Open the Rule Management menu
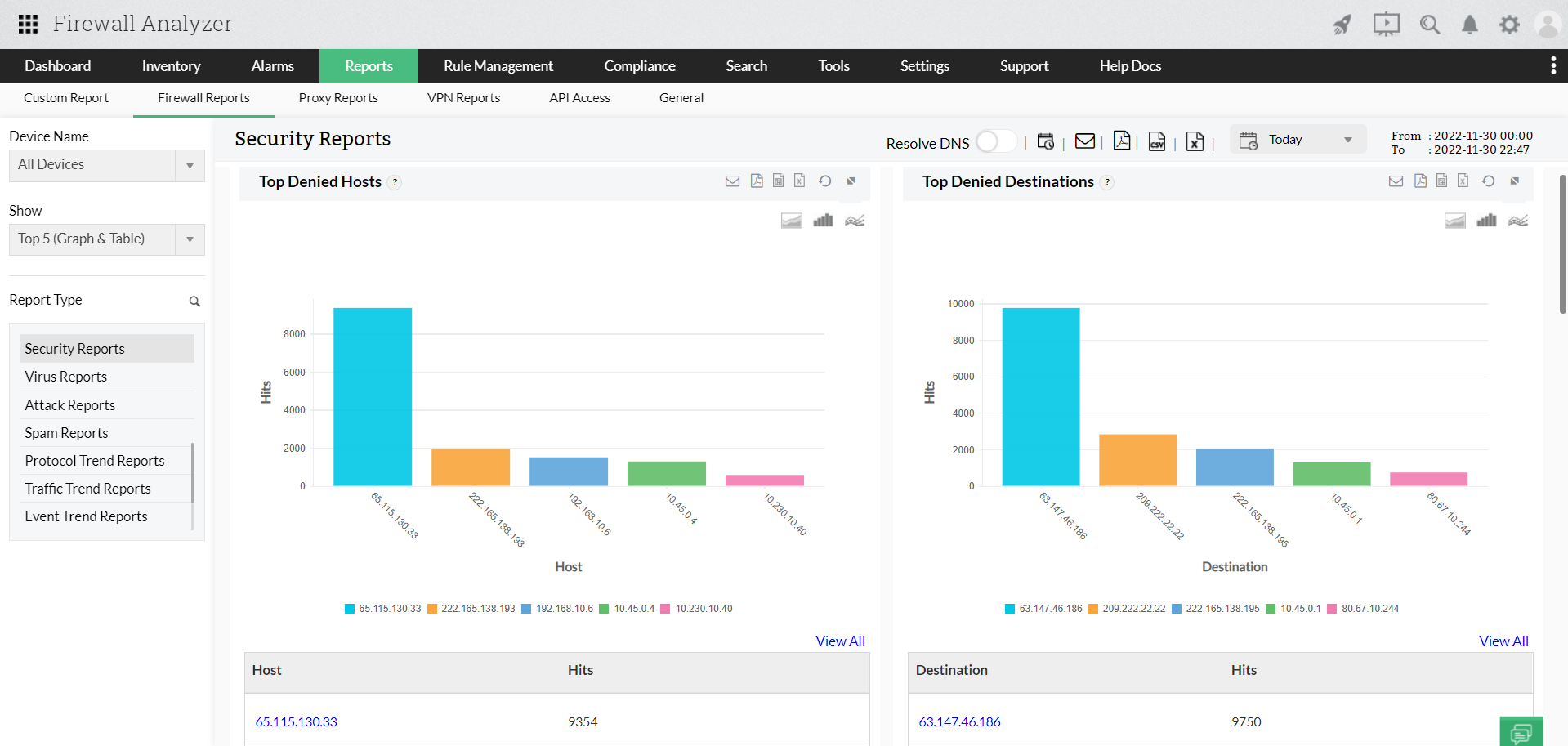This screenshot has width=1568, height=746. click(x=498, y=65)
